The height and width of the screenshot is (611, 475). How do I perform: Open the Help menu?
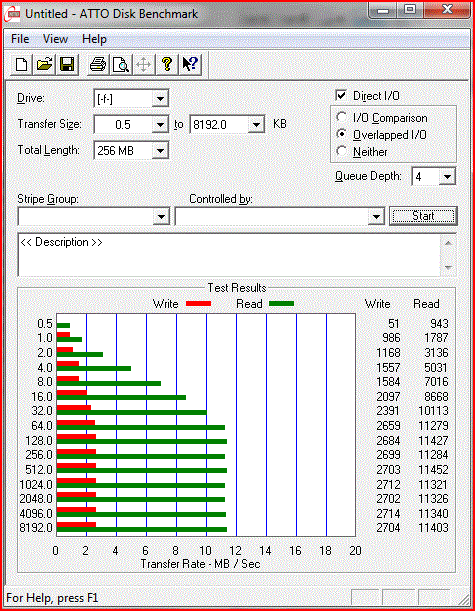tap(94, 39)
